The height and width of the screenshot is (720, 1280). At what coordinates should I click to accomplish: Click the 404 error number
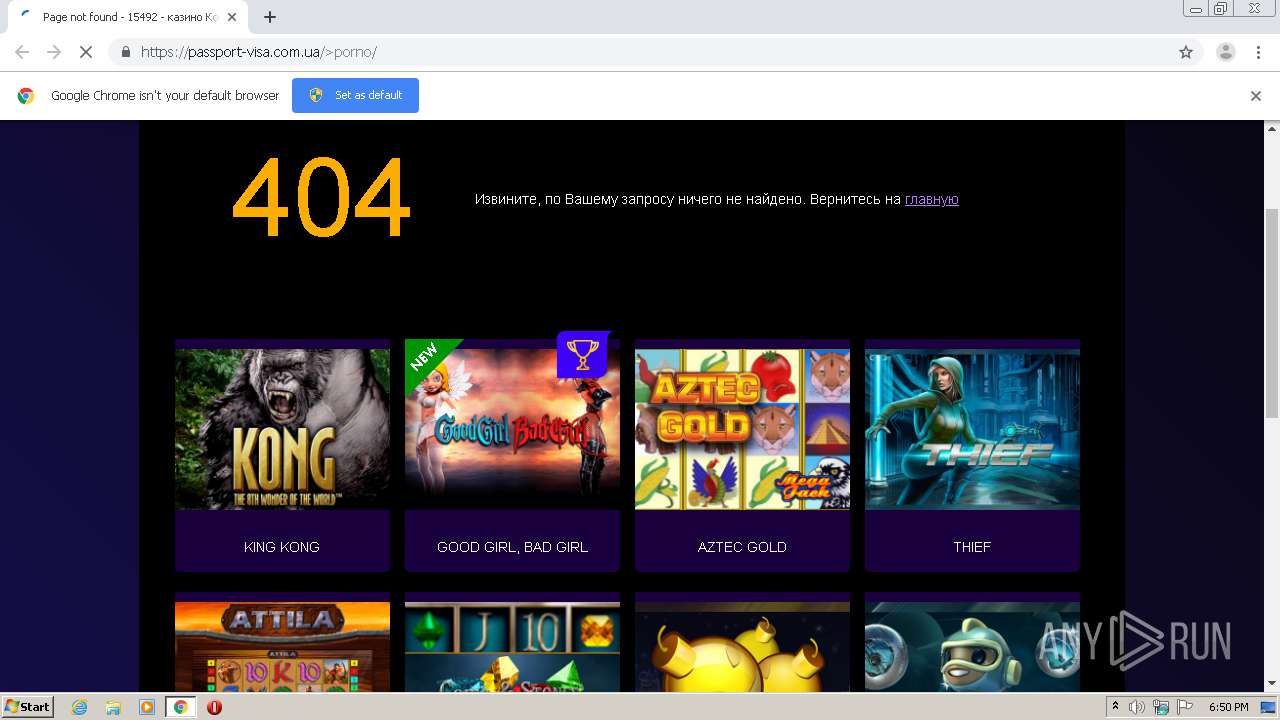[321, 198]
